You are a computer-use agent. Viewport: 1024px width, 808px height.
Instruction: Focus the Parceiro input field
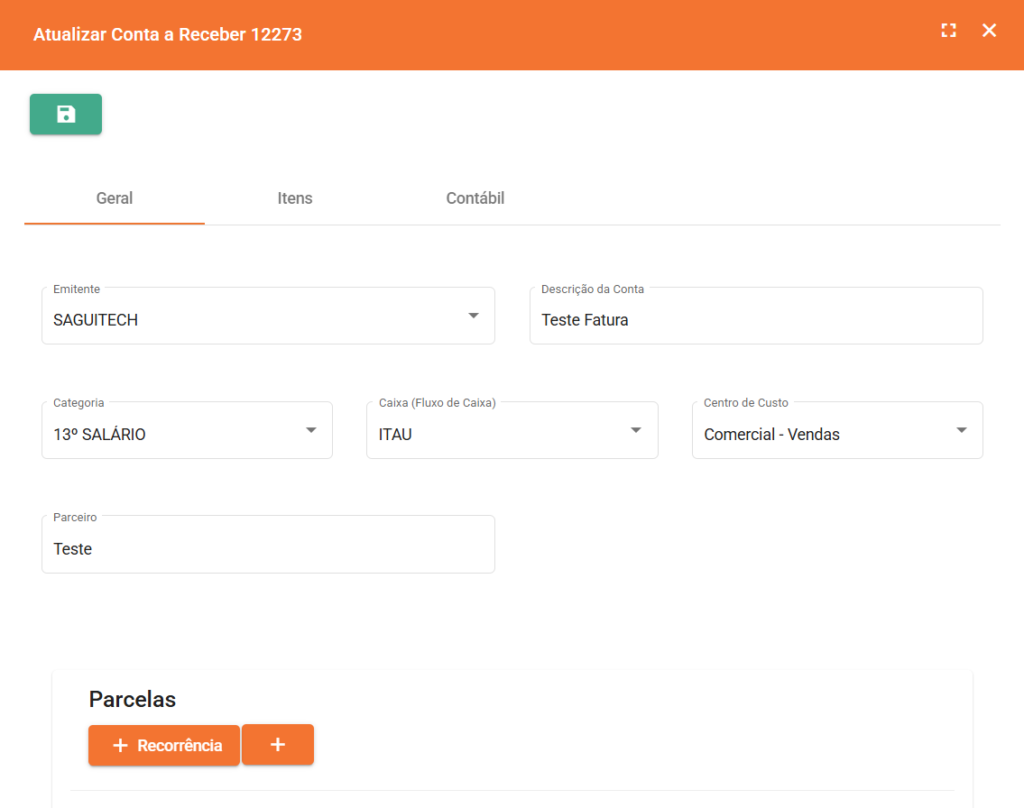[267, 549]
